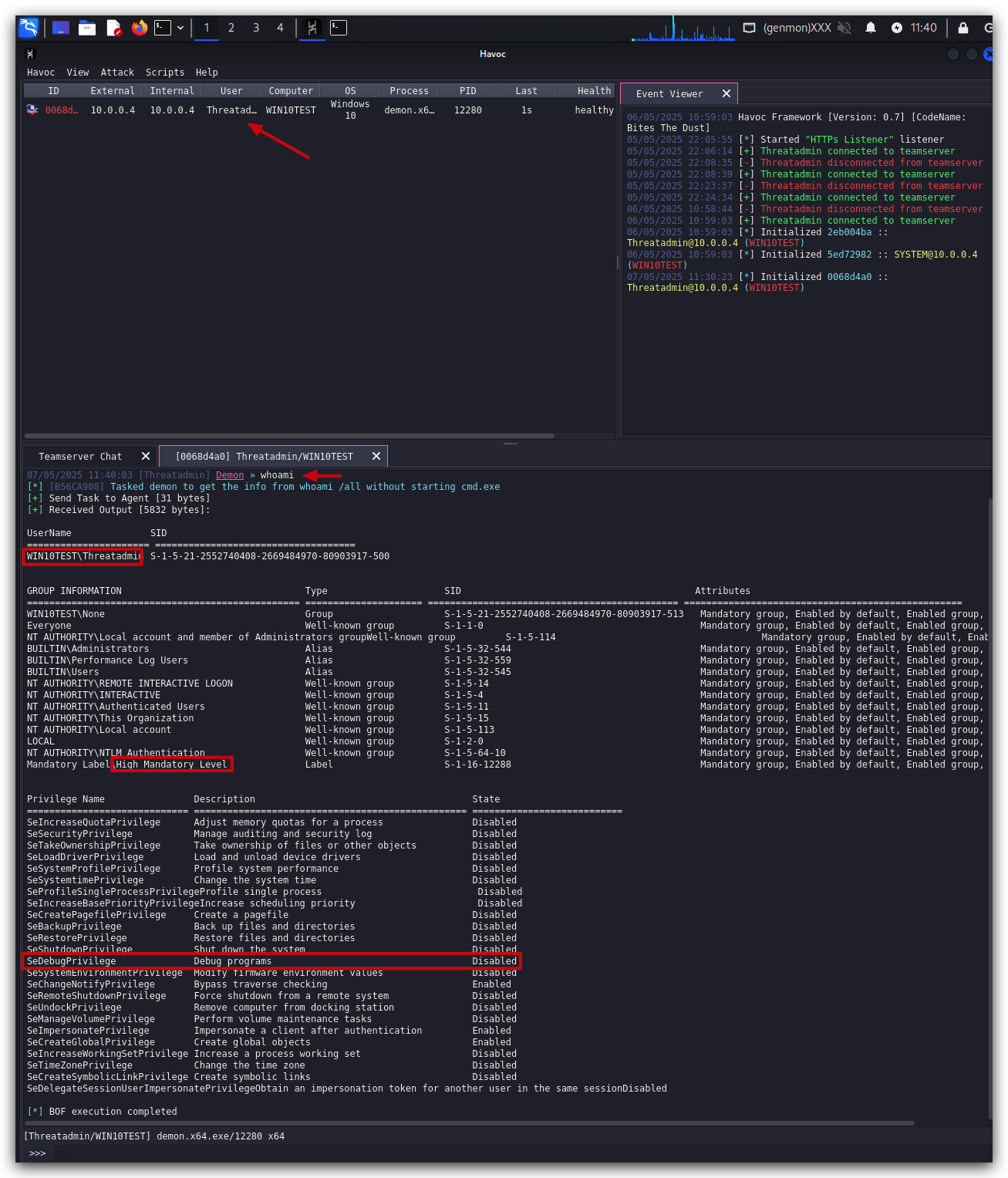This screenshot has height=1178, width=1008.
Task: Unmute audio via the muted speaker icon
Action: click(x=844, y=28)
